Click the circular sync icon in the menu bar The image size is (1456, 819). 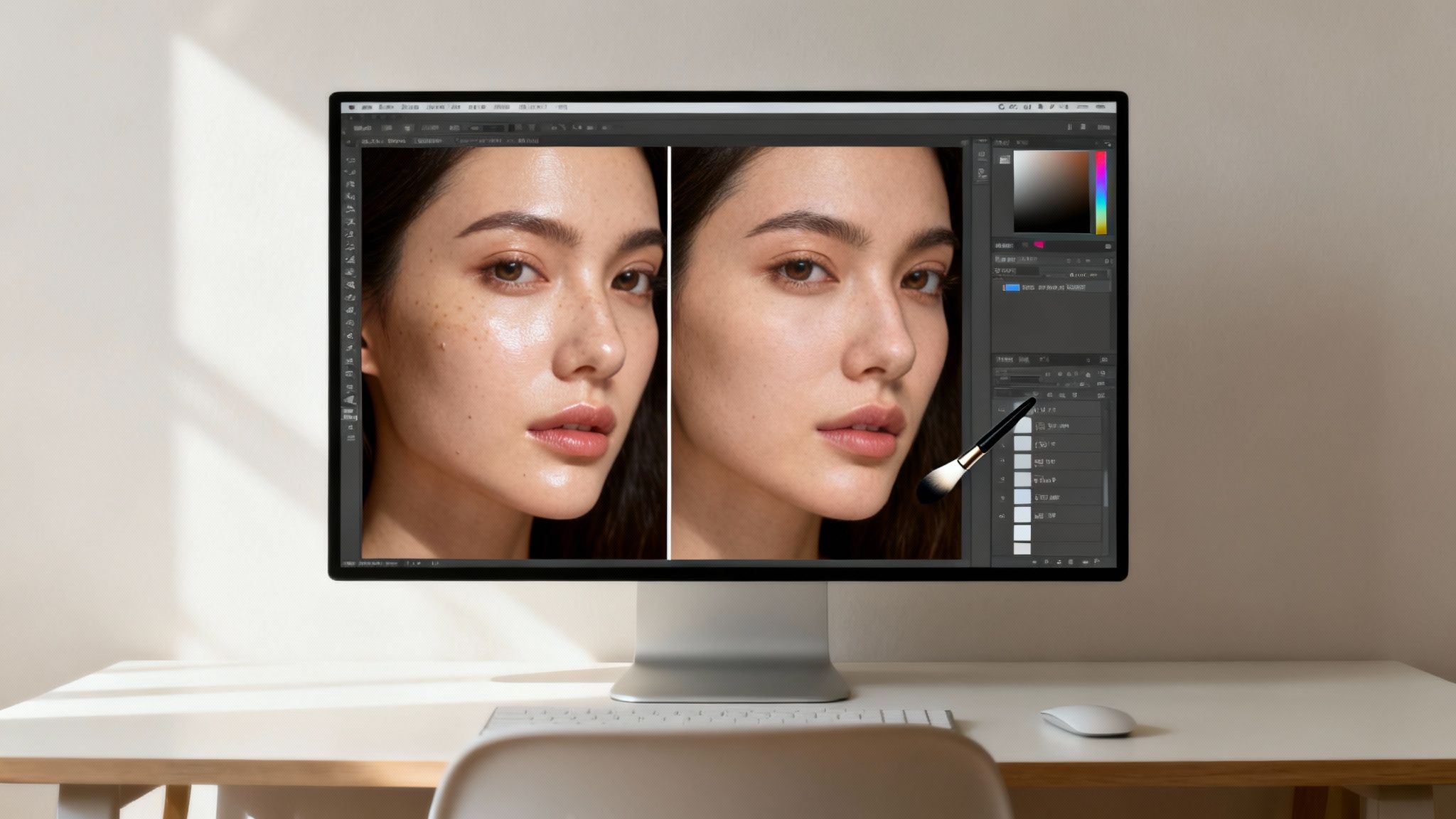coord(1002,107)
